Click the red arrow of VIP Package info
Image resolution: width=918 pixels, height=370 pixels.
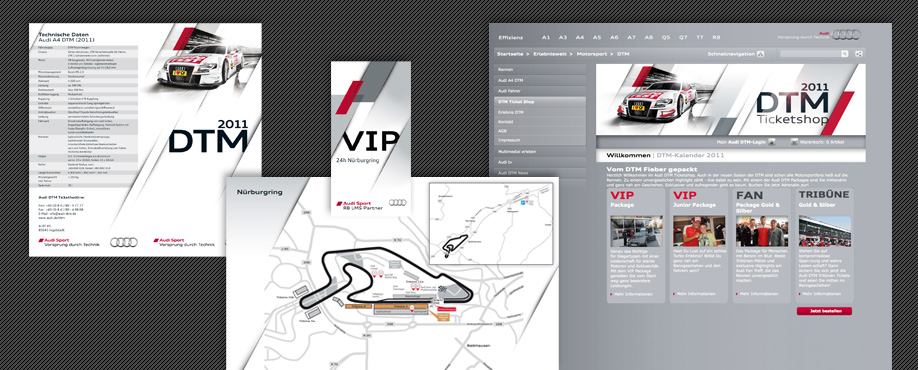point(612,294)
